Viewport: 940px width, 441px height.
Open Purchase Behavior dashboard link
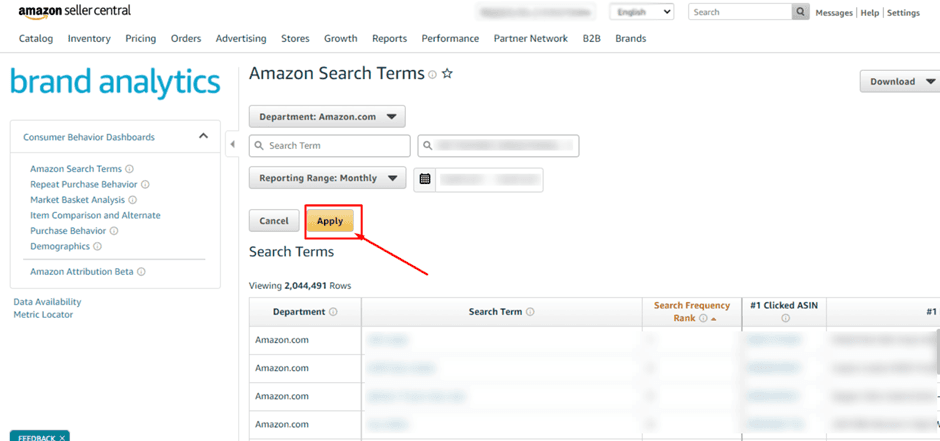click(68, 231)
